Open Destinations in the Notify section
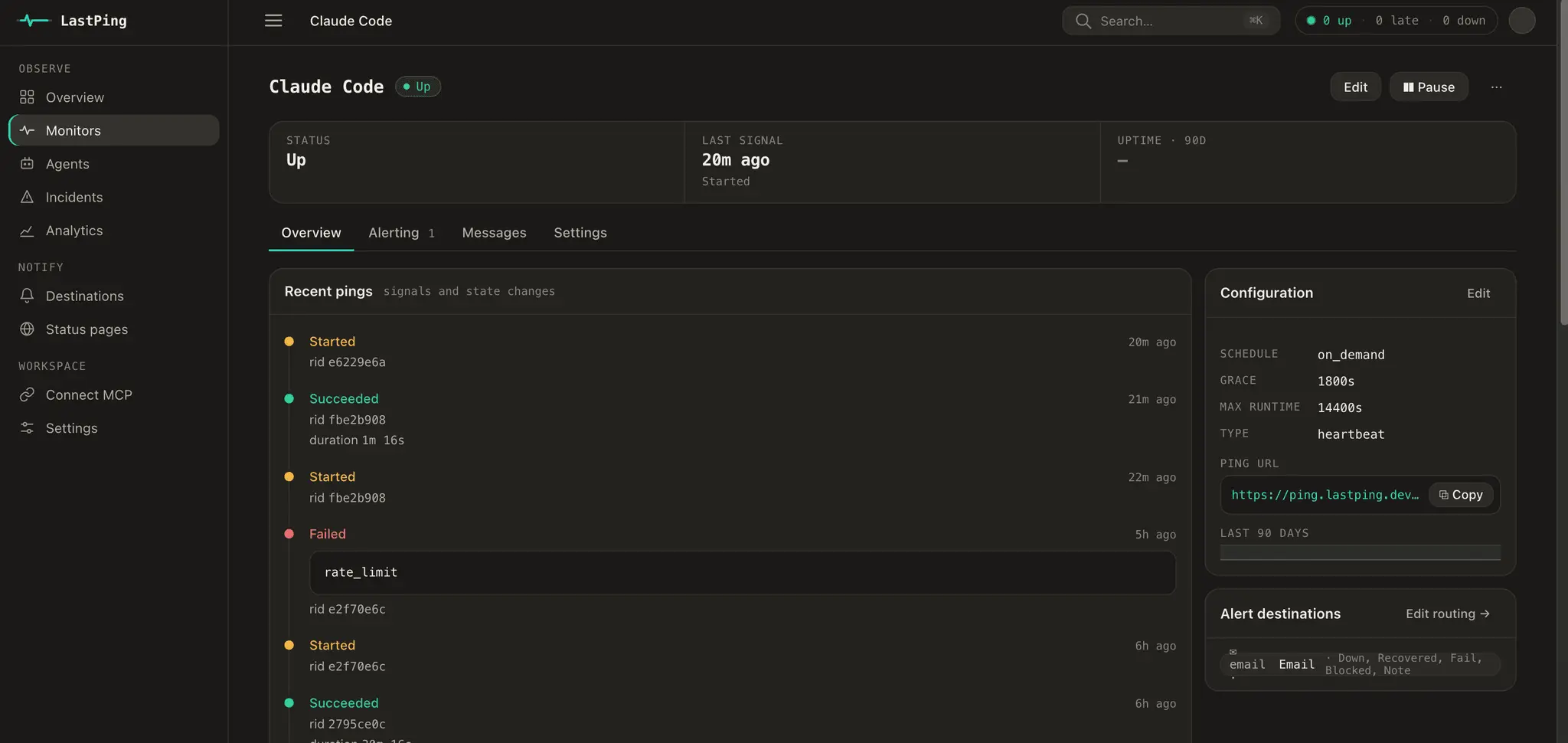Viewport: 1568px width, 743px height. [114, 296]
